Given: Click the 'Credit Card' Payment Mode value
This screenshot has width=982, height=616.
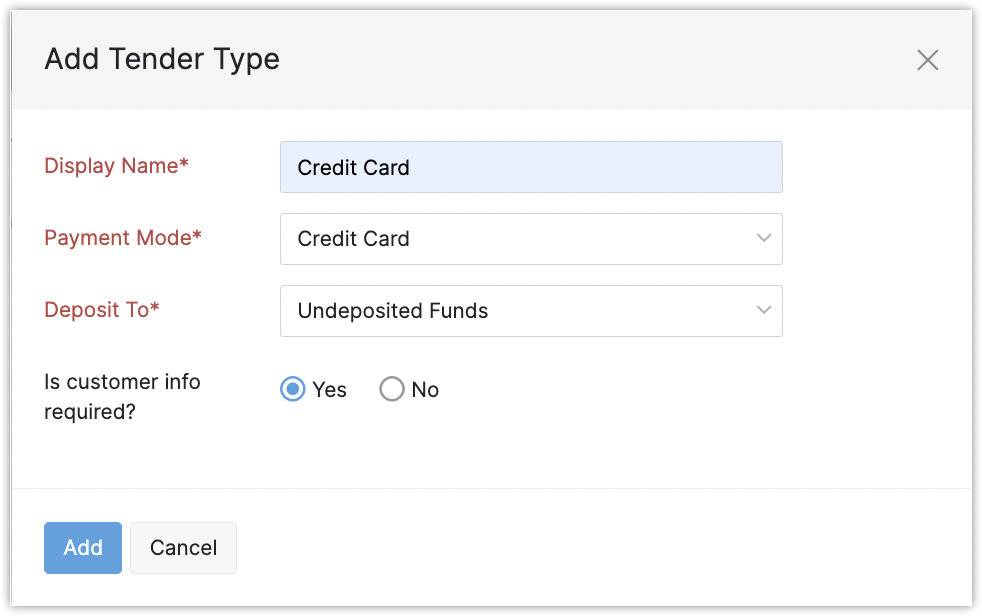Looking at the screenshot, I should coord(353,239).
